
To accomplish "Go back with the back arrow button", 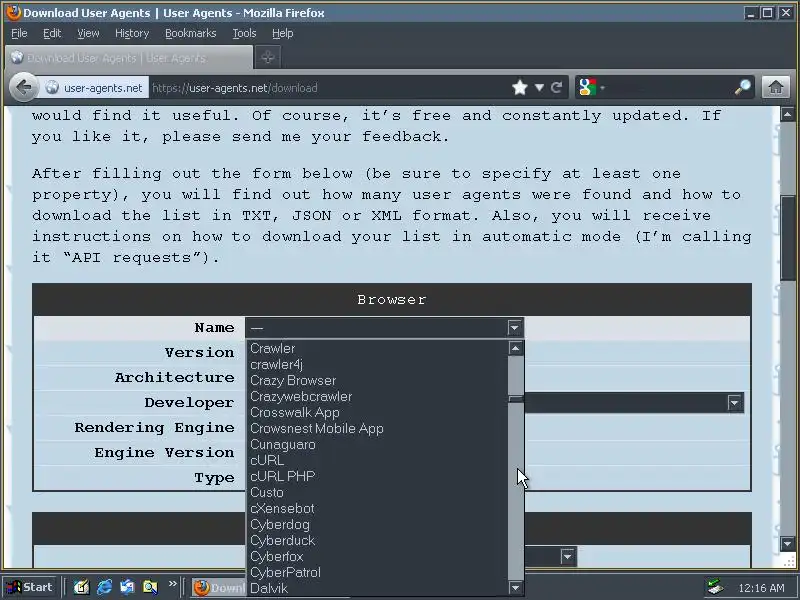I will [x=23, y=88].
